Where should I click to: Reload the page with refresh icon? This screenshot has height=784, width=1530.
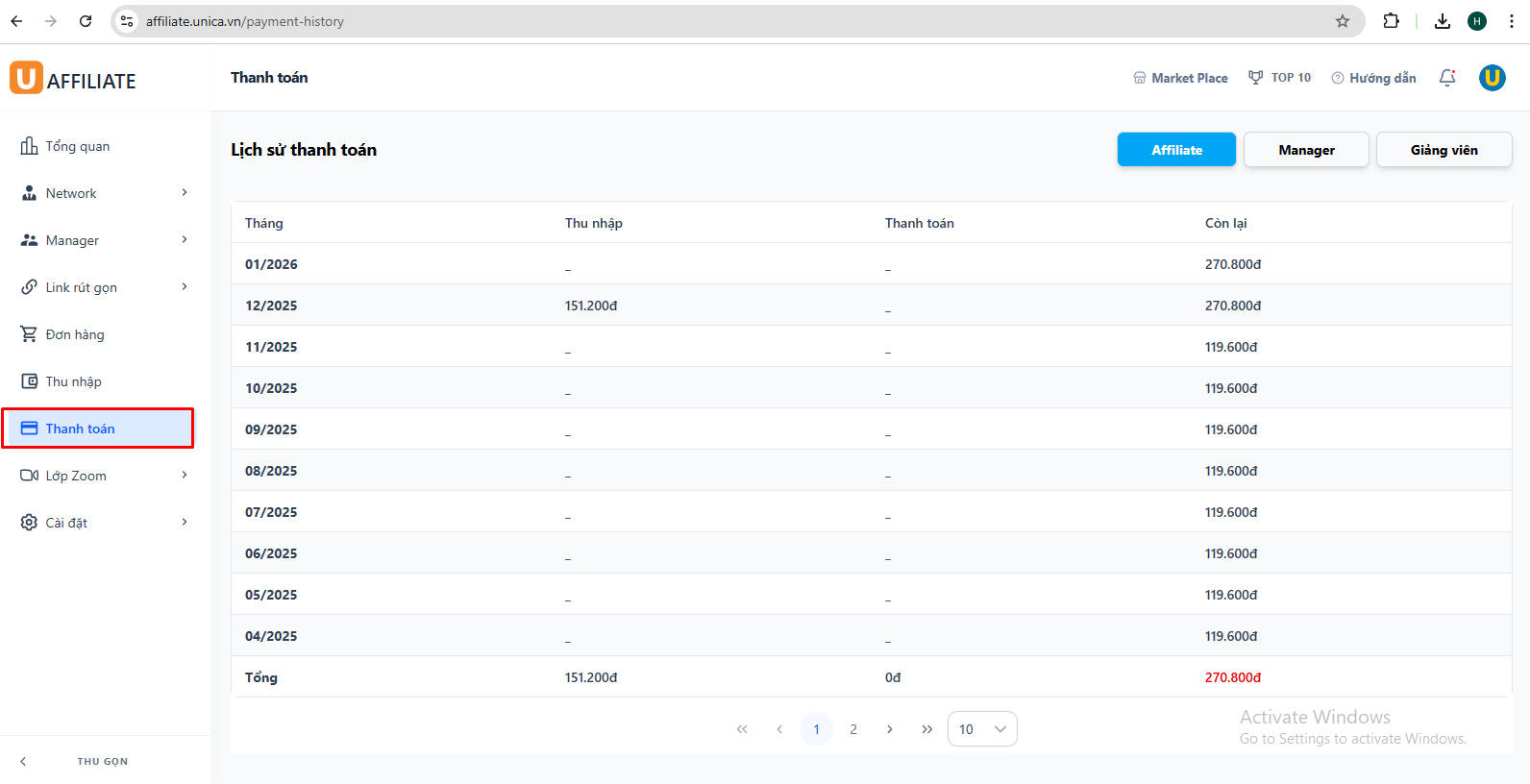(86, 21)
